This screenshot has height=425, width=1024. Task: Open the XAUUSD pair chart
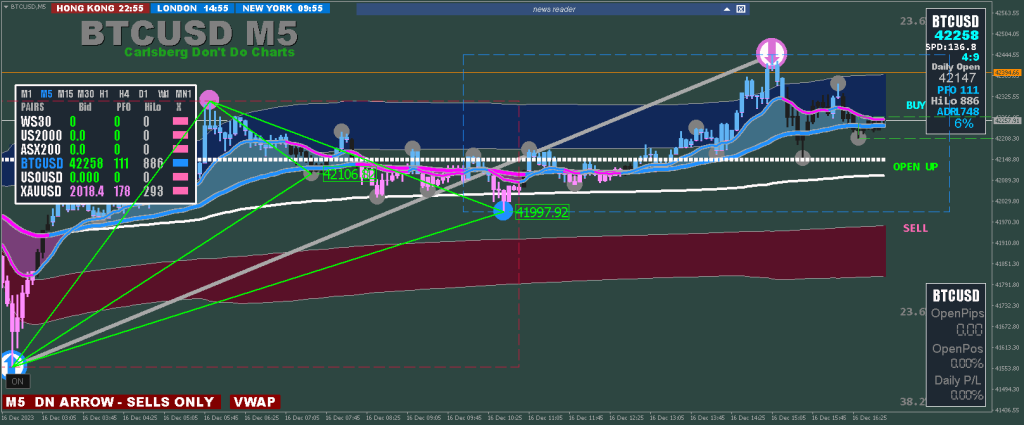coord(40,189)
